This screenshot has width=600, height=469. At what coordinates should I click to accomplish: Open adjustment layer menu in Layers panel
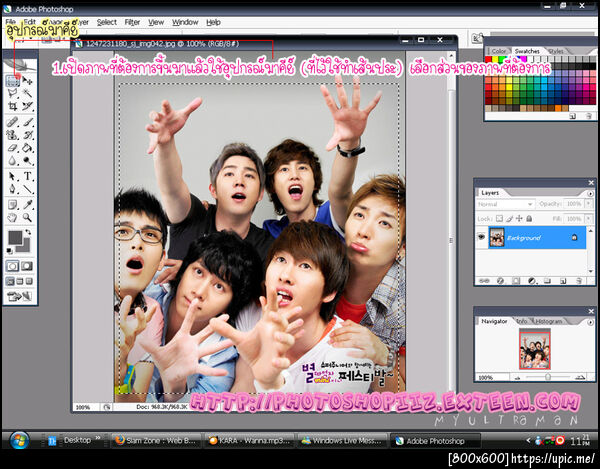[x=532, y=281]
